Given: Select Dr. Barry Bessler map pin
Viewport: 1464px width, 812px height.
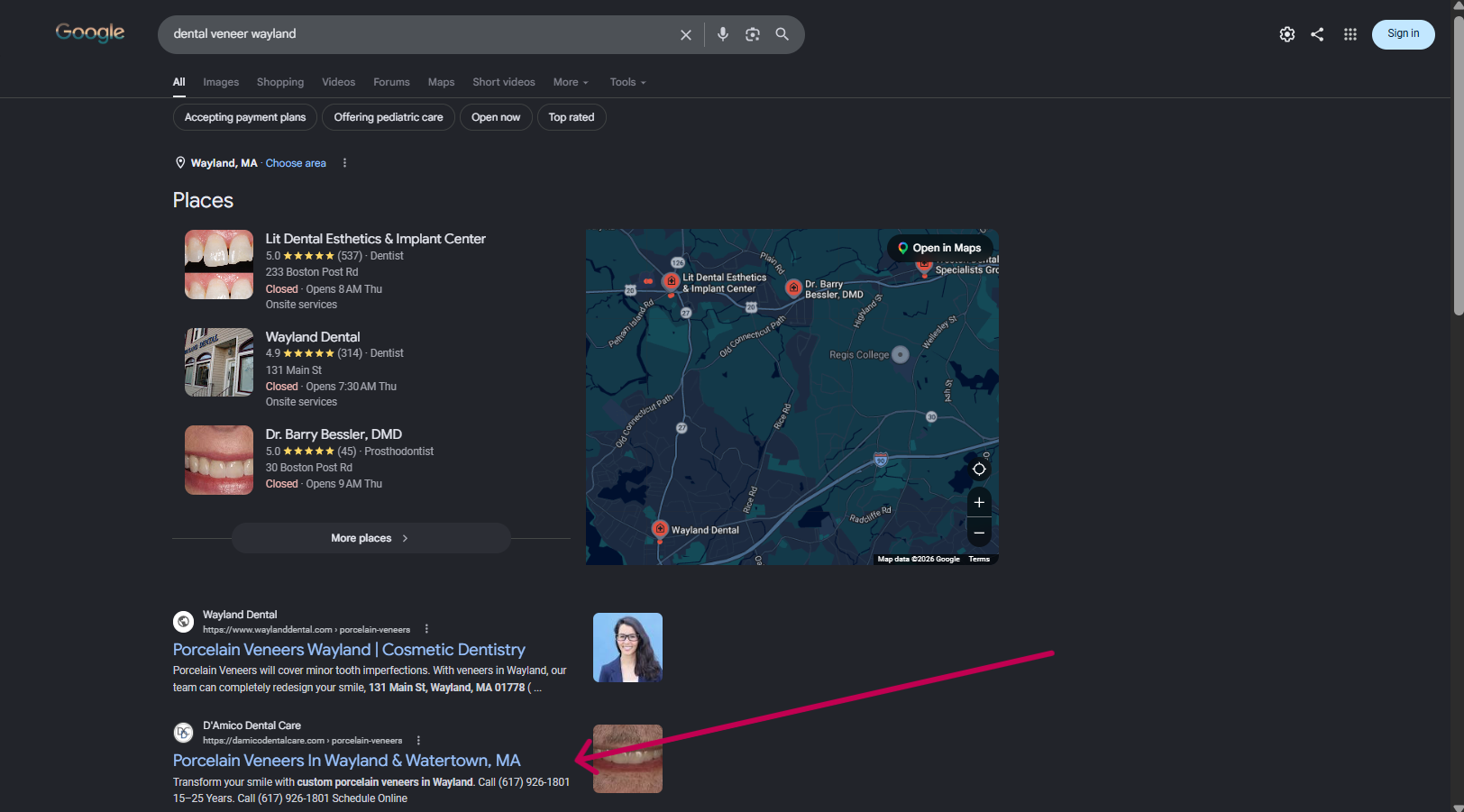Looking at the screenshot, I should [793, 288].
